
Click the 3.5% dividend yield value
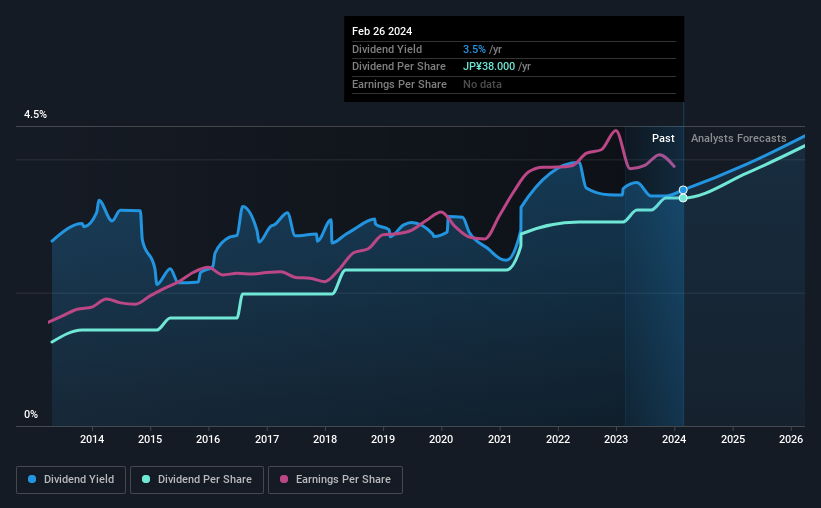474,49
